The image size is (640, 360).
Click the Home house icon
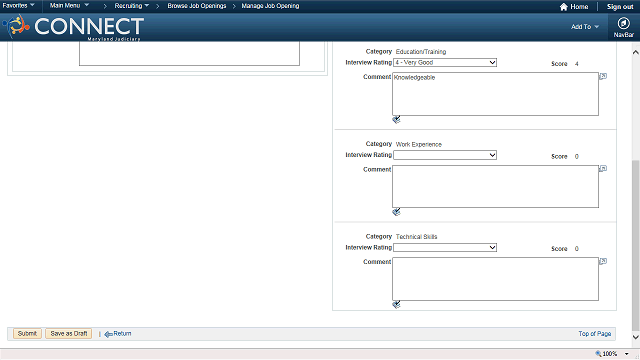[x=564, y=7]
